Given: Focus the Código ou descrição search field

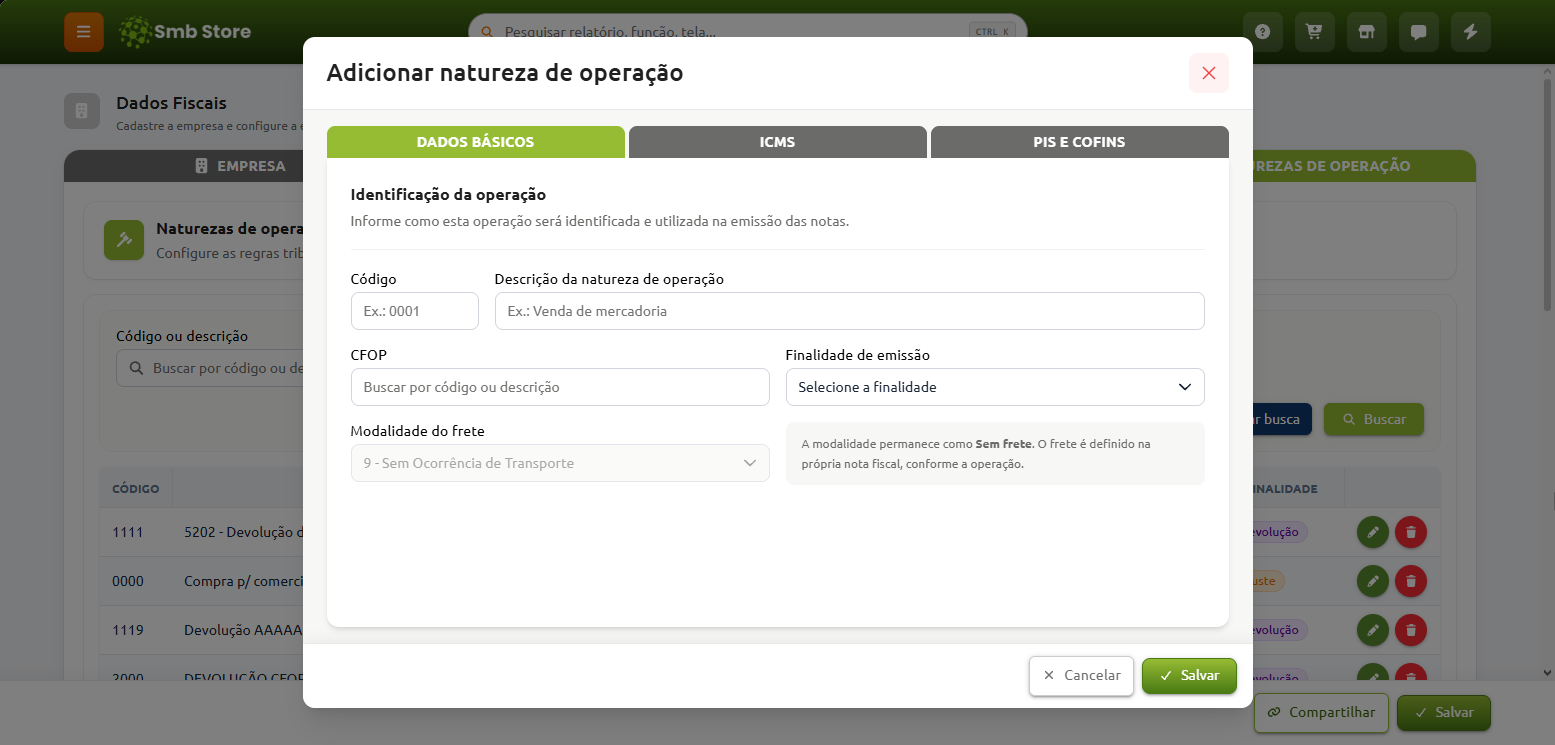Looking at the screenshot, I should pos(210,368).
